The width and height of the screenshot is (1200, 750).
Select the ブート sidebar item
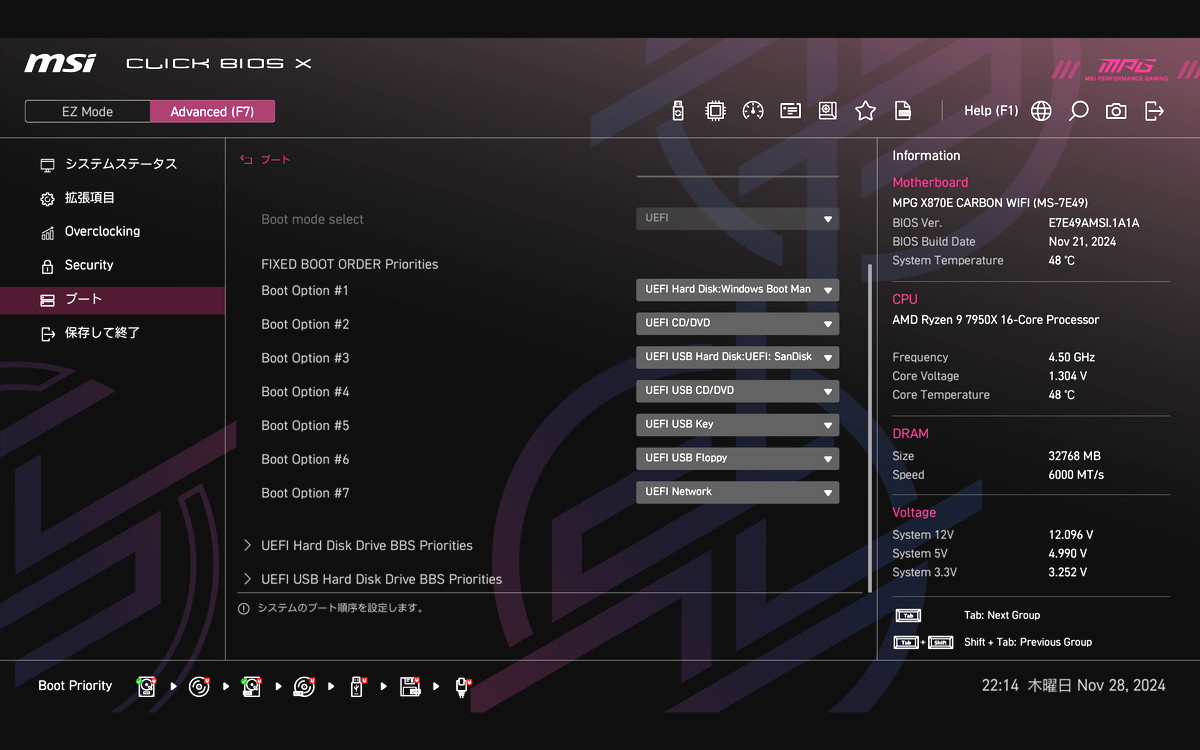click(112, 300)
